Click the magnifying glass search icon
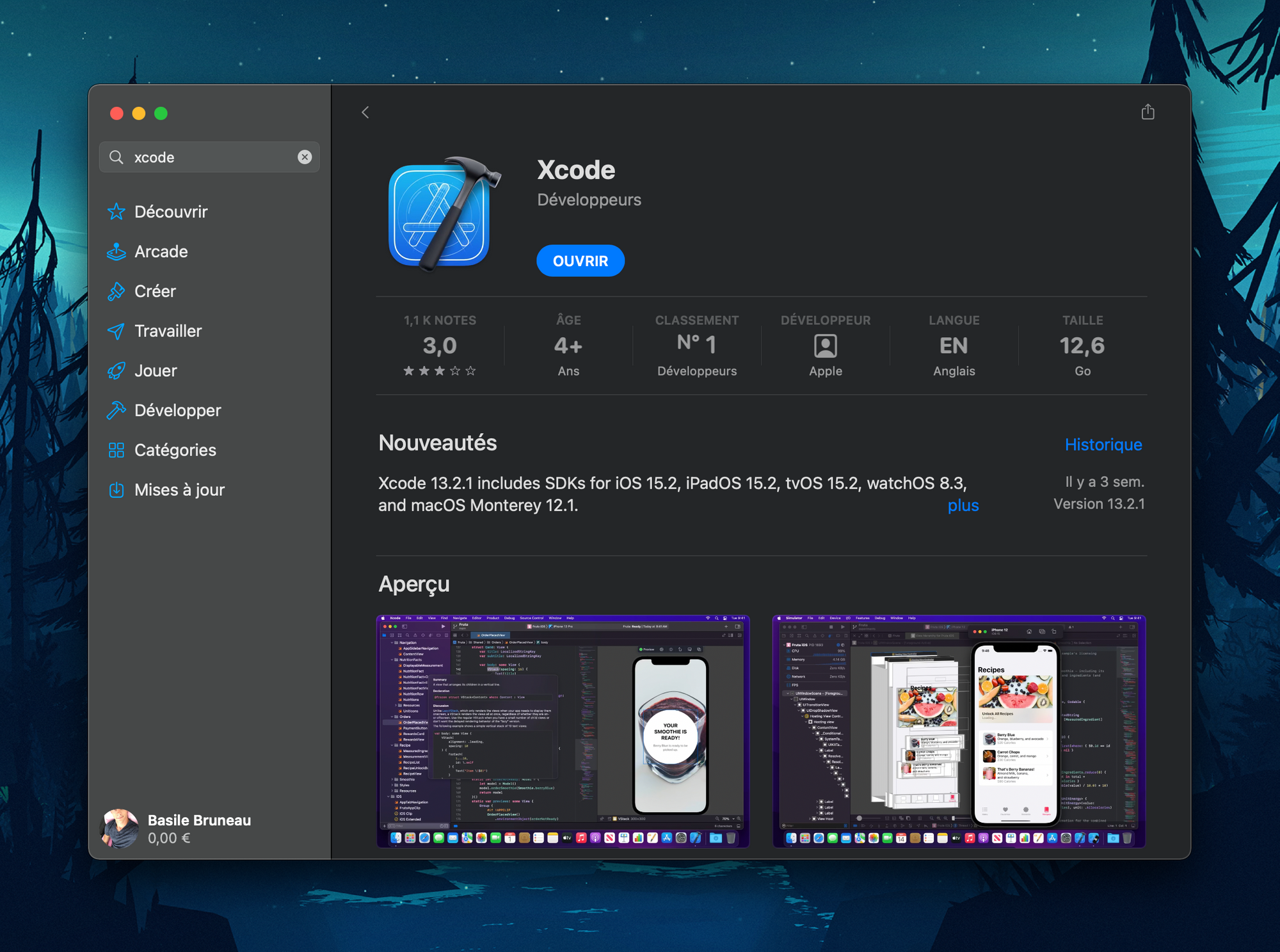1280x952 pixels. point(116,157)
